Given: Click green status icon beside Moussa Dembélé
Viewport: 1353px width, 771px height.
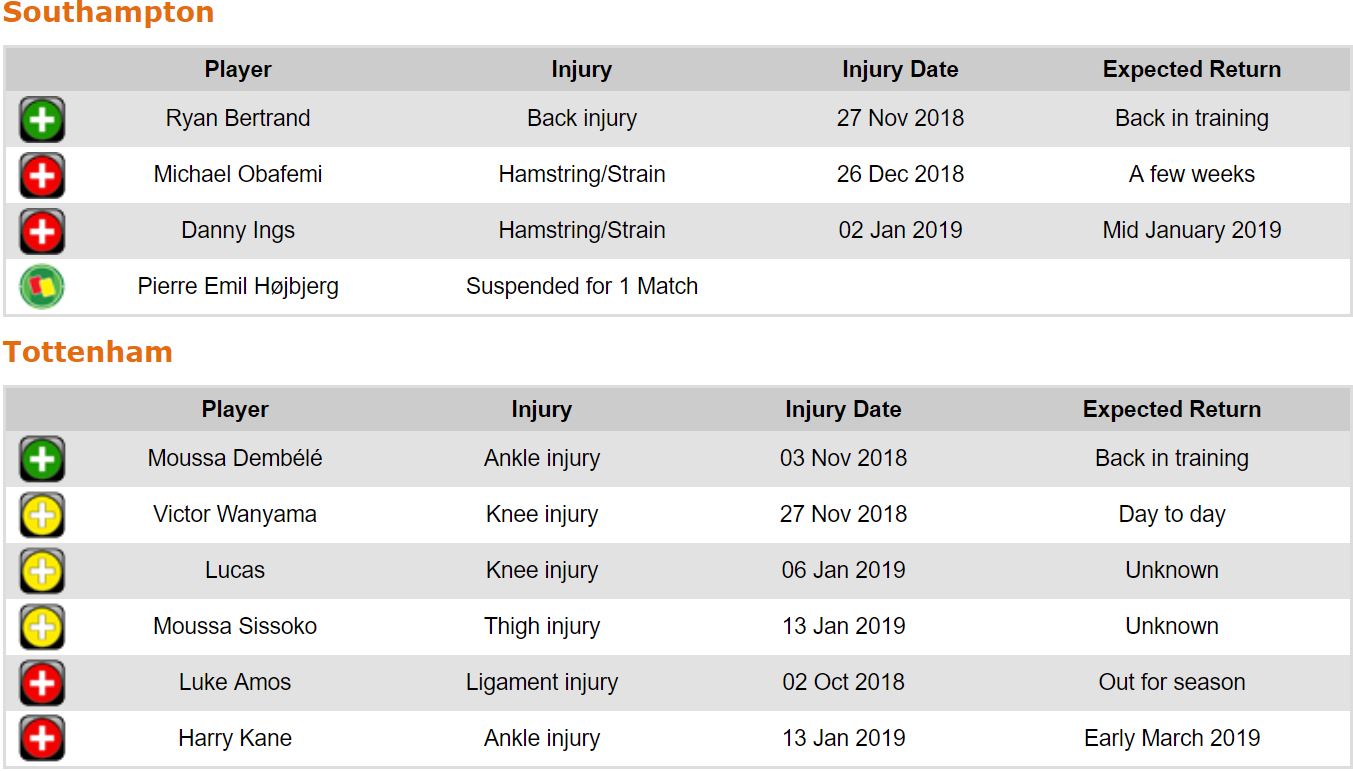Looking at the screenshot, I should click(42, 460).
